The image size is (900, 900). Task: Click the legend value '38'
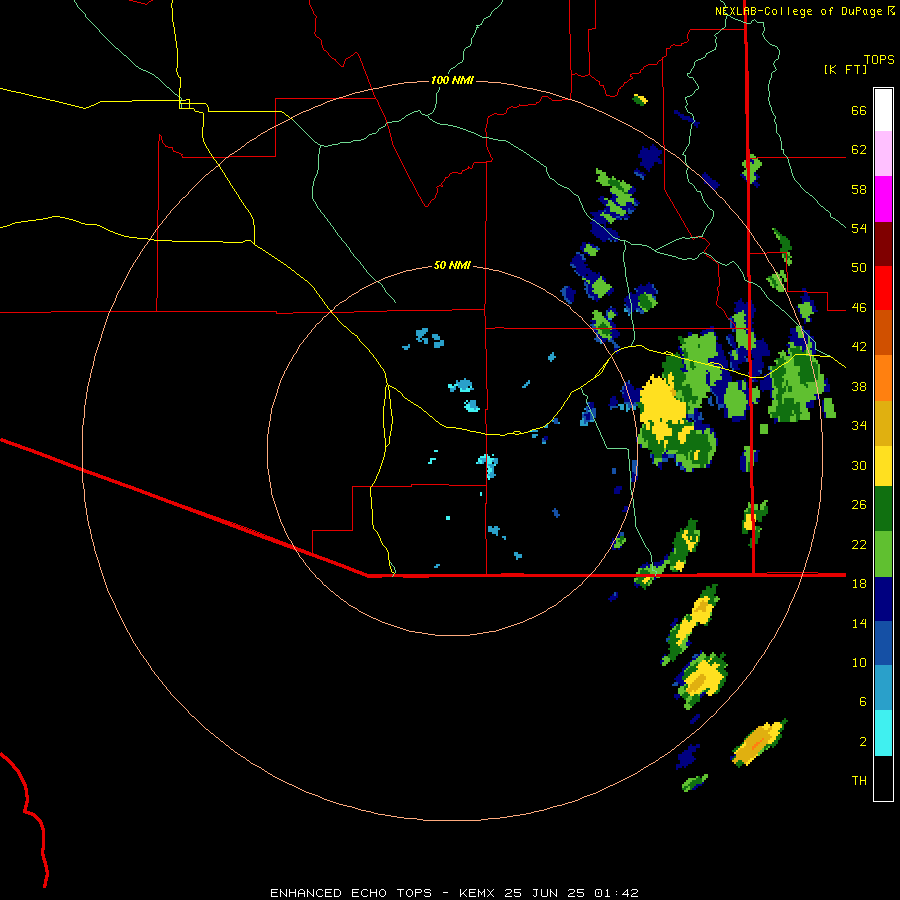[x=859, y=387]
